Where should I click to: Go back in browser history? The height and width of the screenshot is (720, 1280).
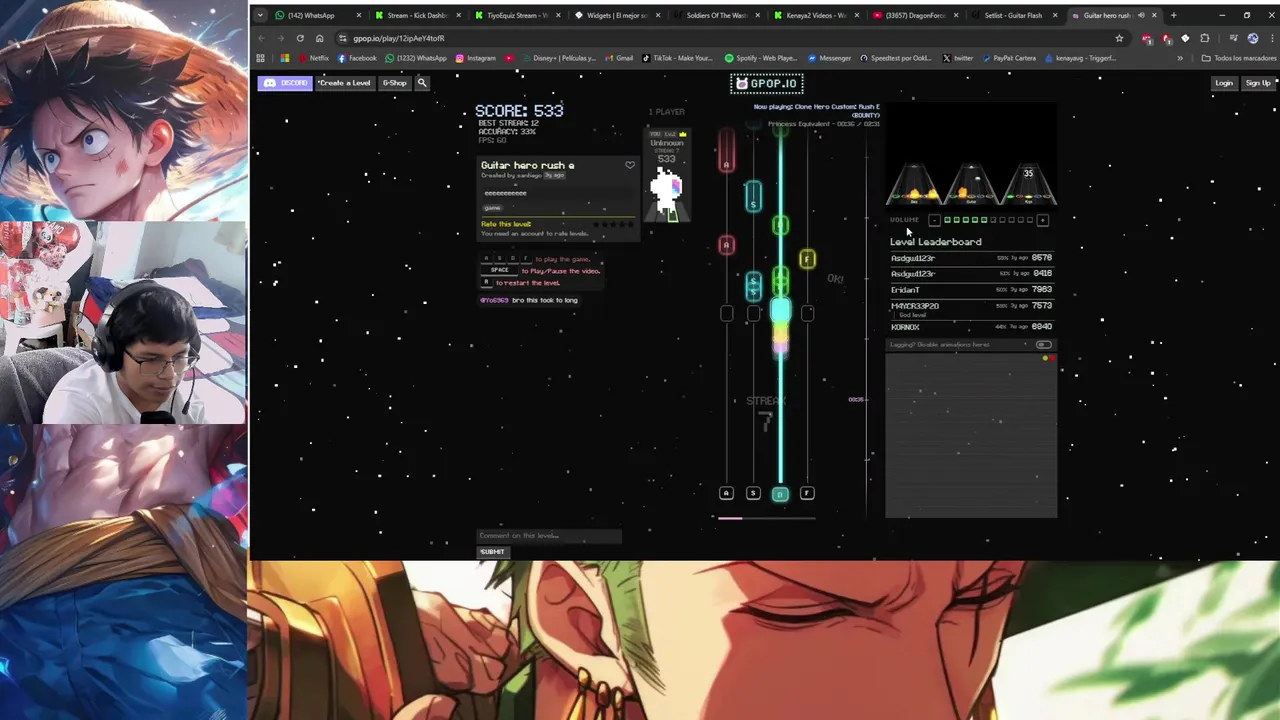[x=261, y=38]
